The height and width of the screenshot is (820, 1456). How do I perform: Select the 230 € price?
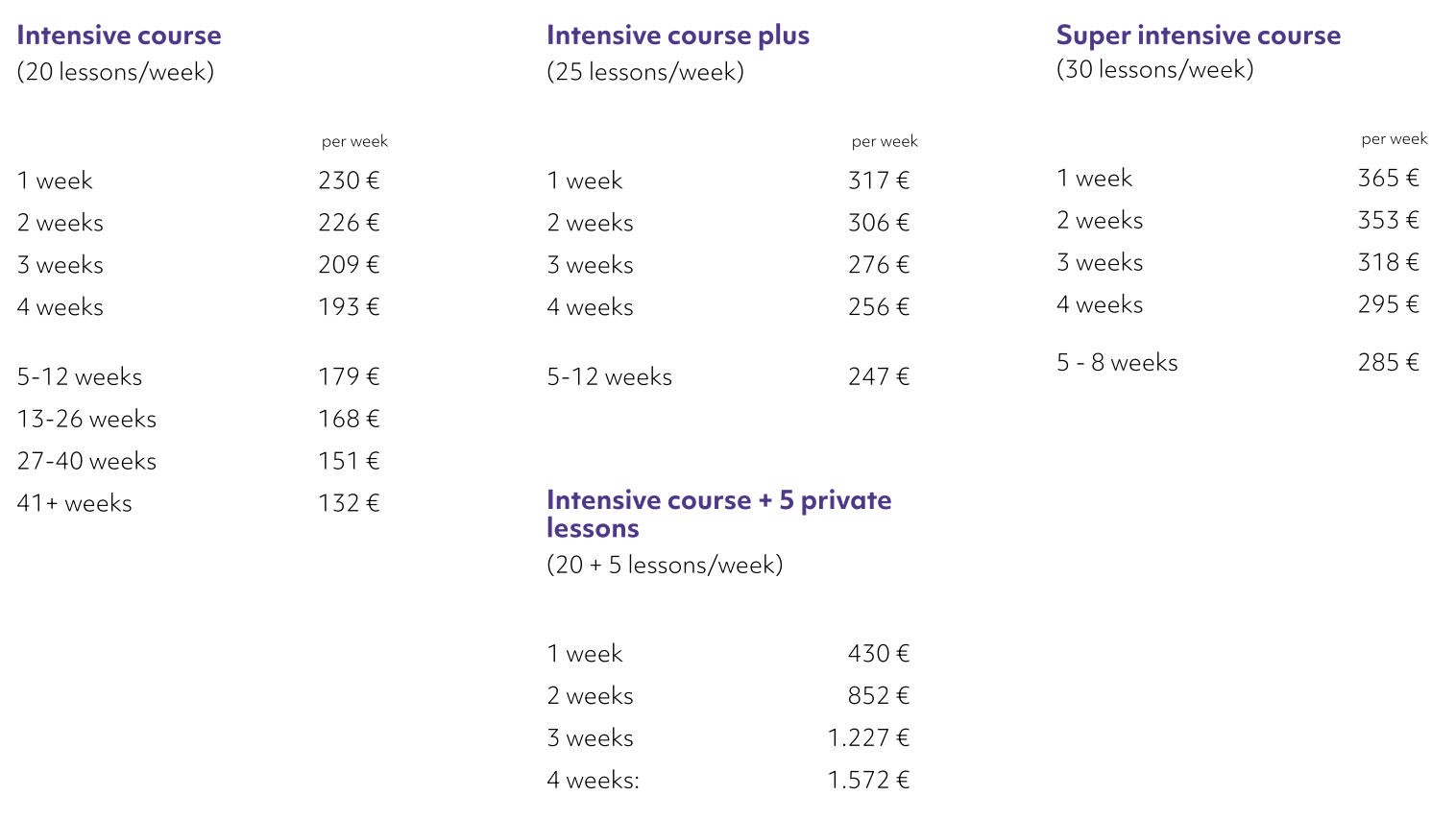tap(349, 181)
